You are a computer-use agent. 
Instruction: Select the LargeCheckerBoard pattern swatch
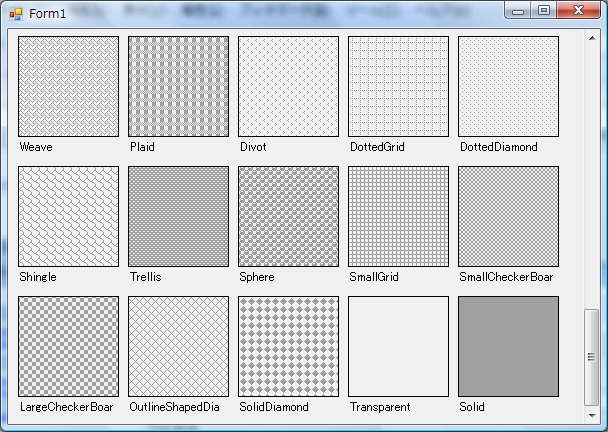(68, 346)
